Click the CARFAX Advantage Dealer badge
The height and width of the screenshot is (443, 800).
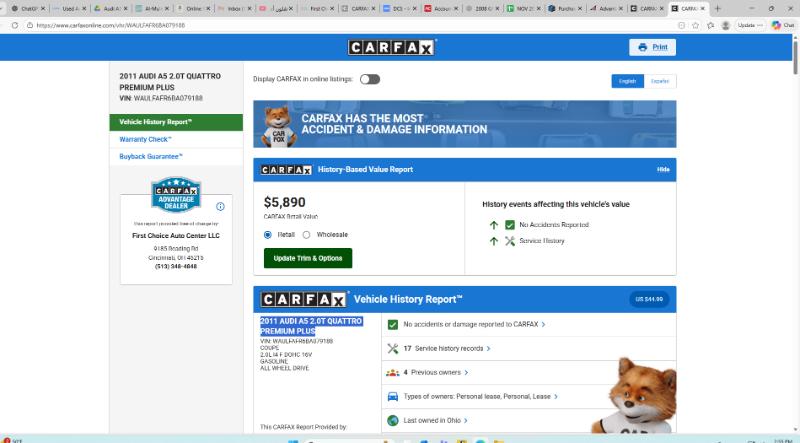point(176,195)
